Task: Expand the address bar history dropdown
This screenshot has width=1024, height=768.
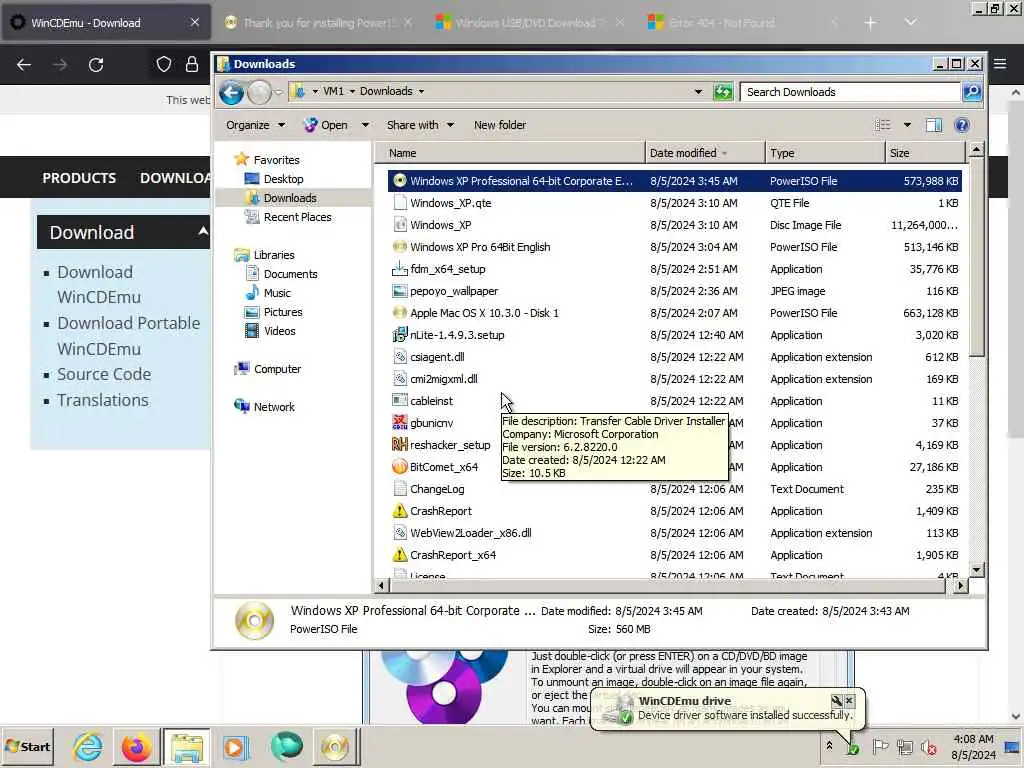Action: (698, 91)
